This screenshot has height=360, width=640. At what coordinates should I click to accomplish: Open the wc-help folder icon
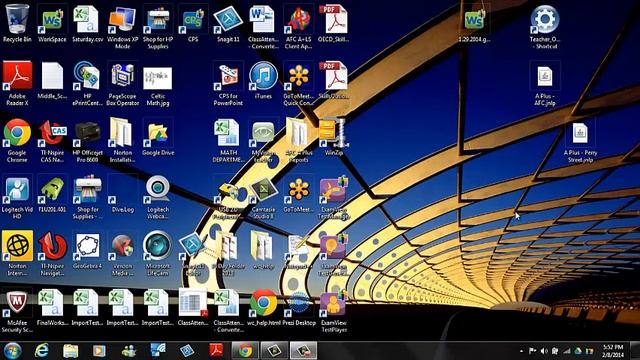tap(263, 250)
